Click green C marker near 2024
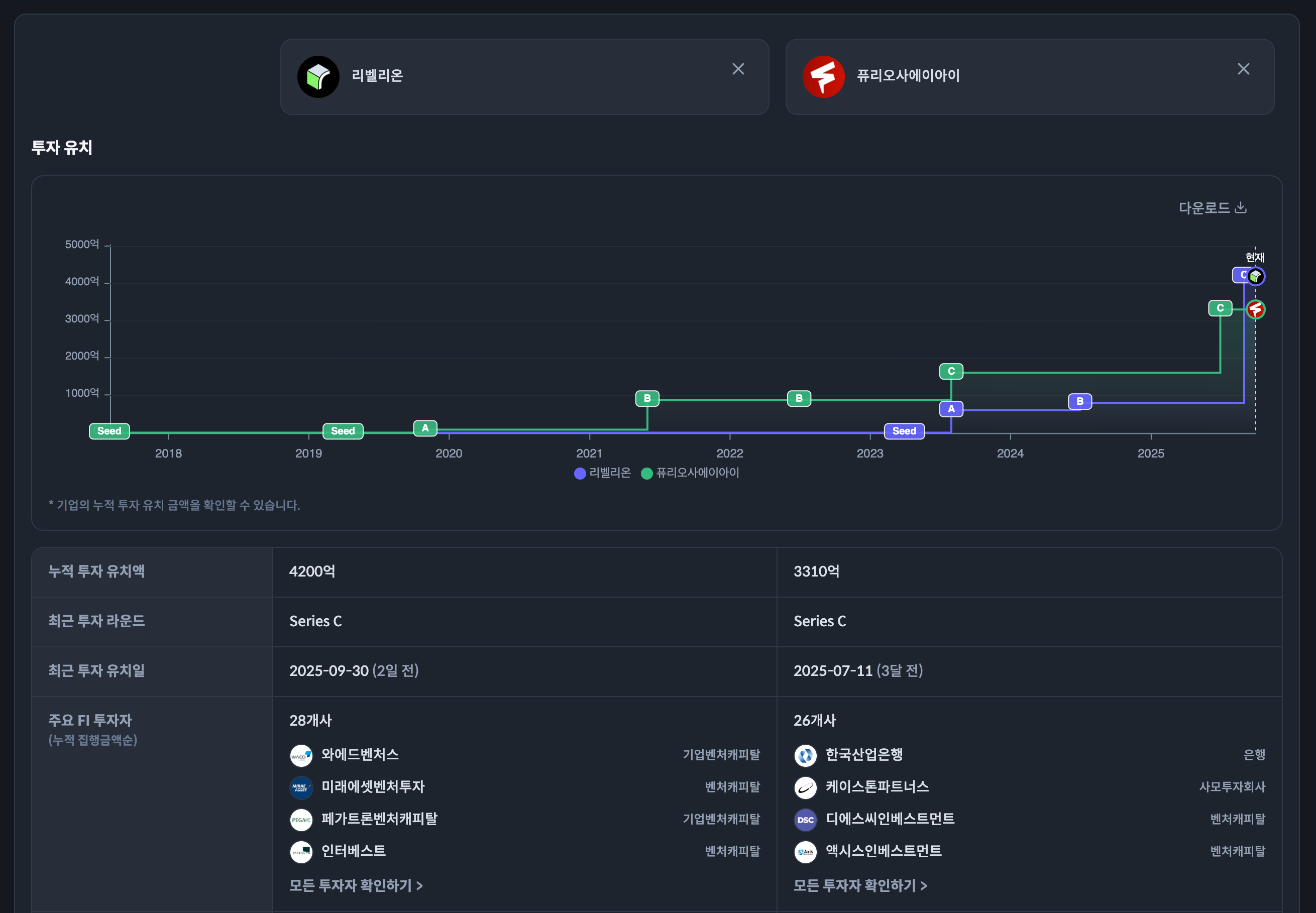The height and width of the screenshot is (913, 1316). tap(950, 371)
